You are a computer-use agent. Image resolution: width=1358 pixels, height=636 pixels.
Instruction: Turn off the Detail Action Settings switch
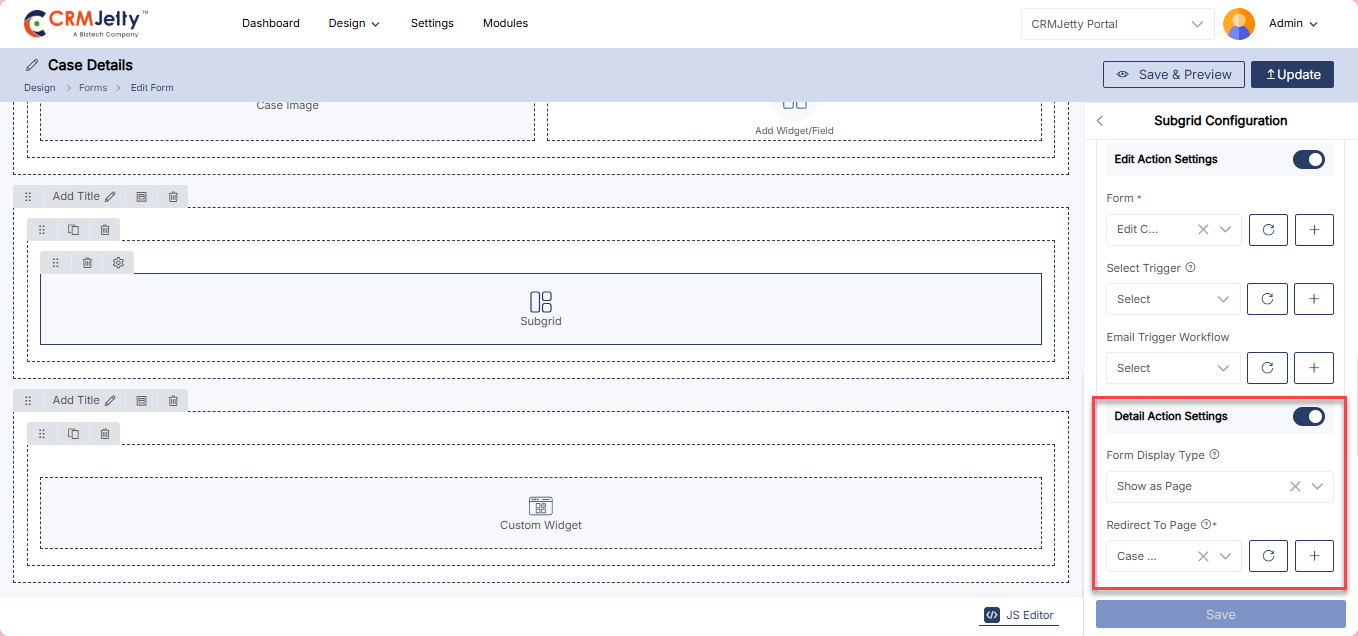tap(1308, 416)
